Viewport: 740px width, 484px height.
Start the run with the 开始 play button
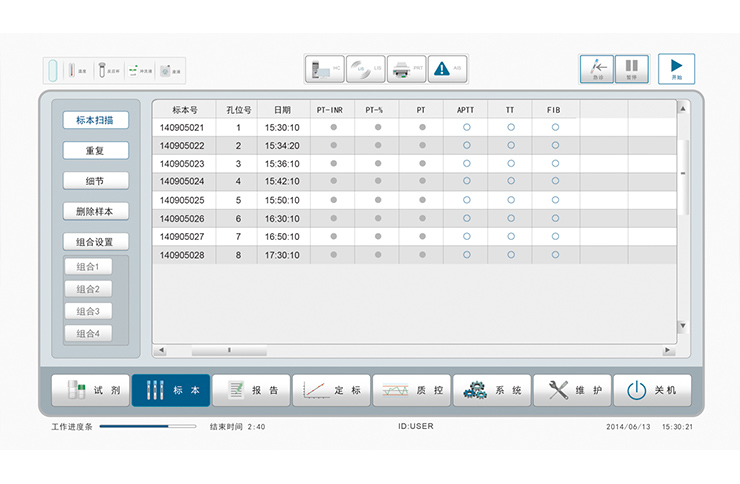click(x=676, y=69)
